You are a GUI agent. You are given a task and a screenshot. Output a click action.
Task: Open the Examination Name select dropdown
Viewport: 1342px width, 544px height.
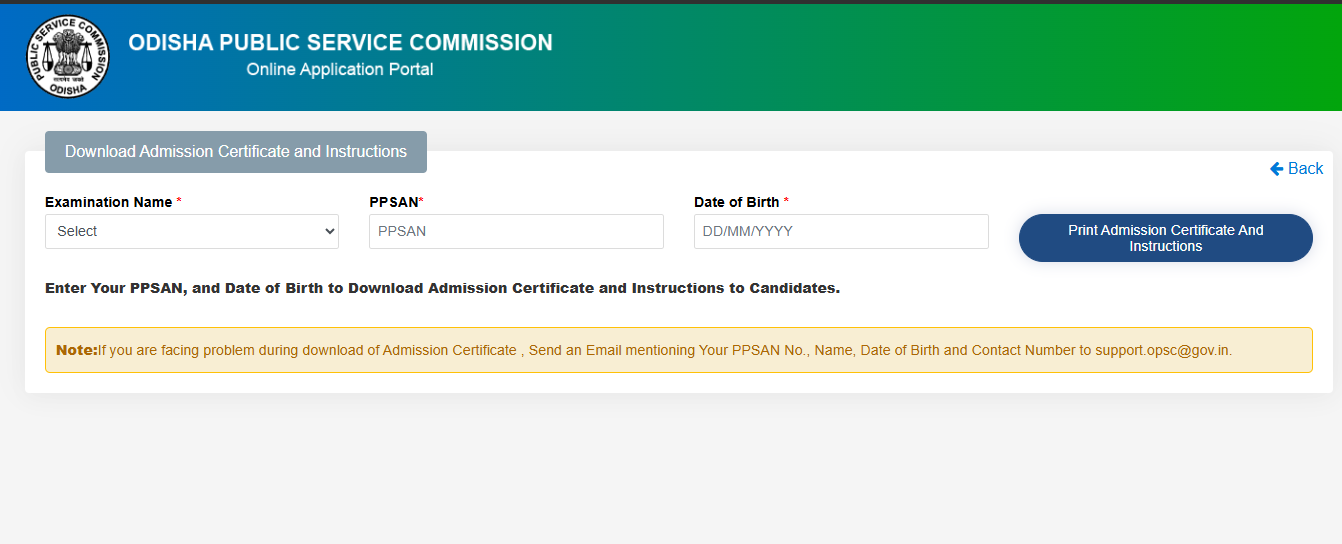192,231
